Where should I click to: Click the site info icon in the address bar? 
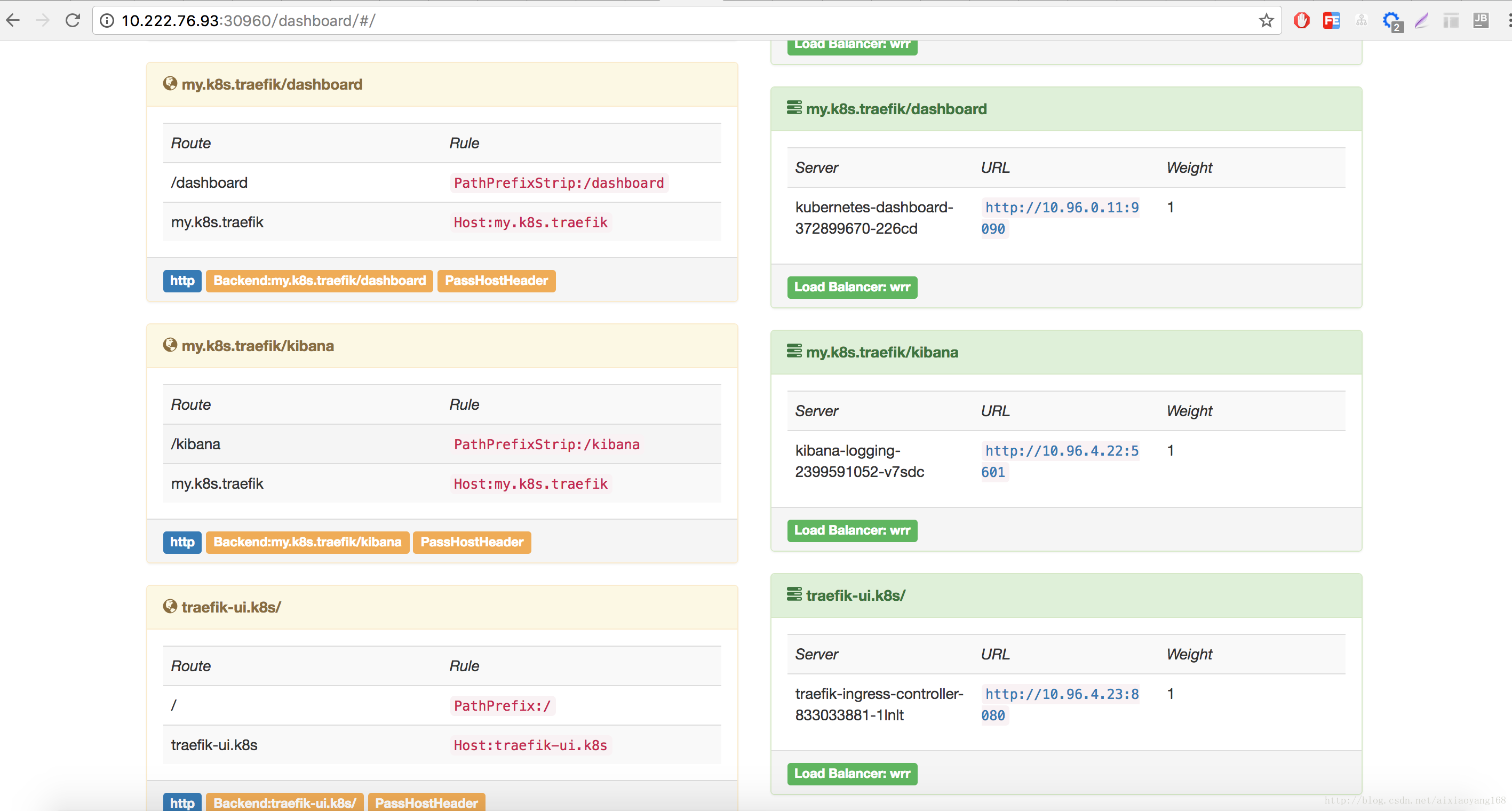[107, 20]
